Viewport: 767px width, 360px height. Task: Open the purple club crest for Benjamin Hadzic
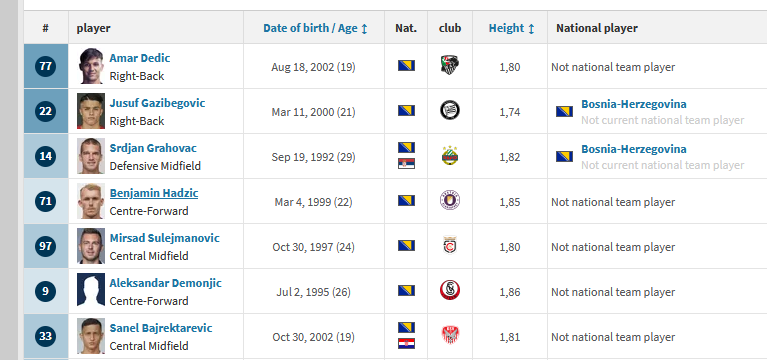point(450,201)
